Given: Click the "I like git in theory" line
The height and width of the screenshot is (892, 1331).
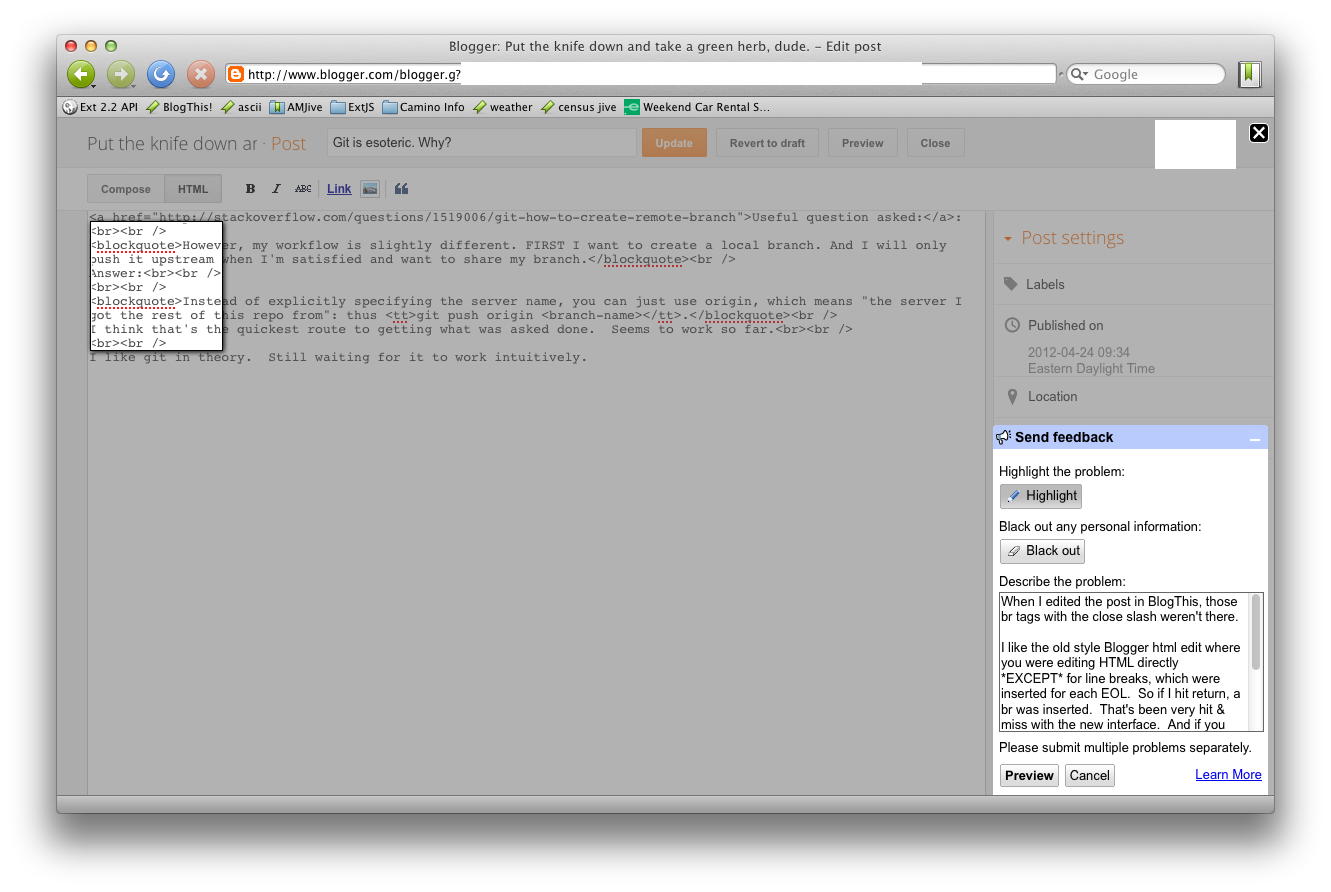Looking at the screenshot, I should [338, 357].
